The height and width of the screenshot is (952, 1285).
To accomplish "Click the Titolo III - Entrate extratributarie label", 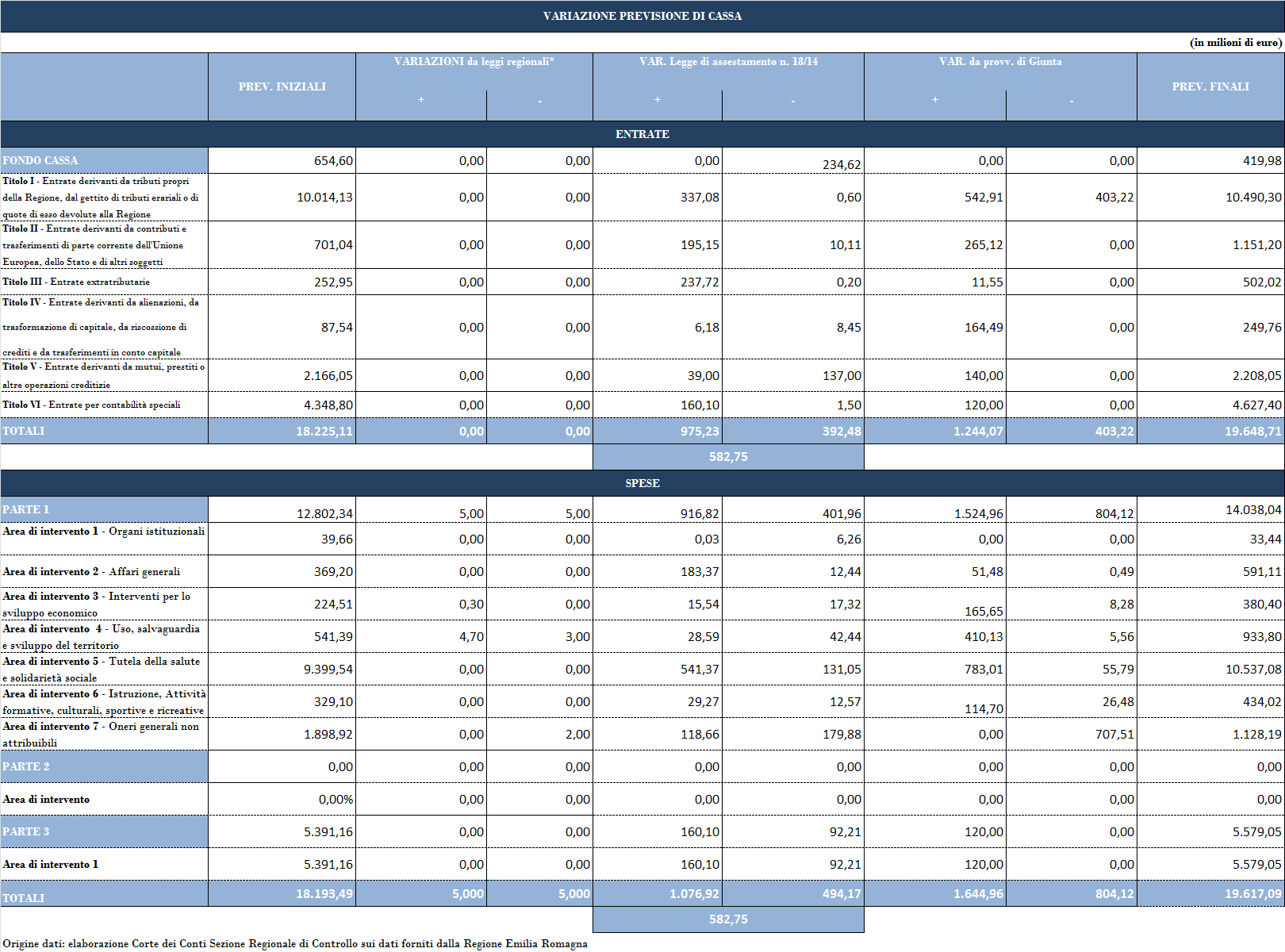I will click(76, 282).
